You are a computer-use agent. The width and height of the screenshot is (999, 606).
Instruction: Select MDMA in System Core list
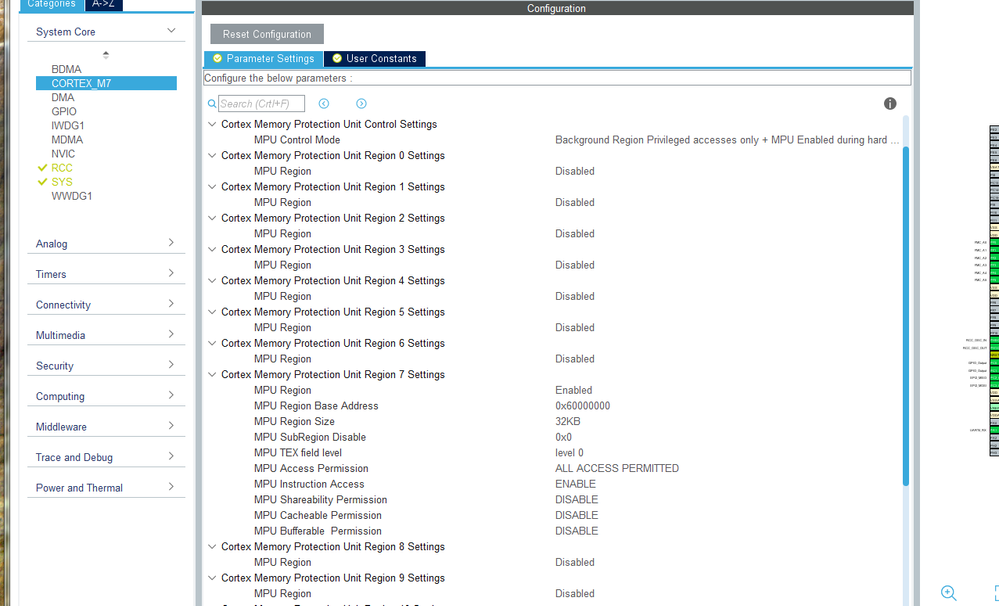tap(67, 140)
